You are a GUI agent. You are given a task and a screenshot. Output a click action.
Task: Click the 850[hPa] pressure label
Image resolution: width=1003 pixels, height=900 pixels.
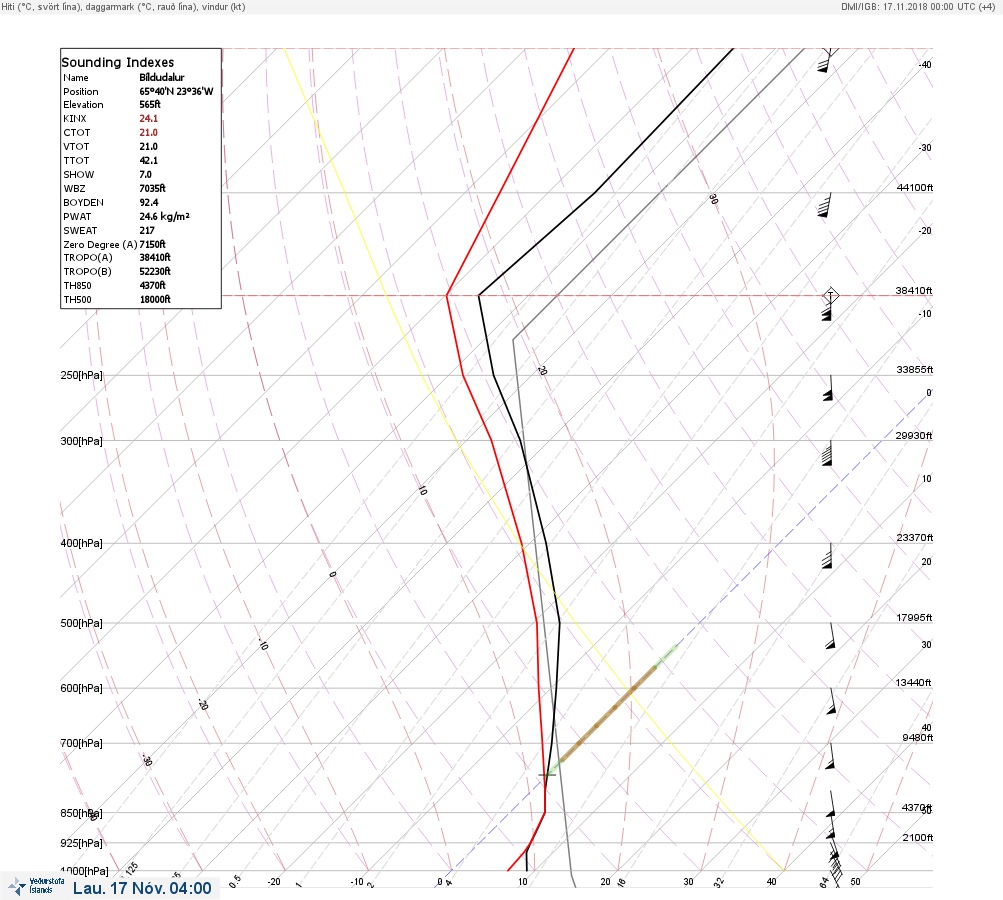pyautogui.click(x=81, y=814)
